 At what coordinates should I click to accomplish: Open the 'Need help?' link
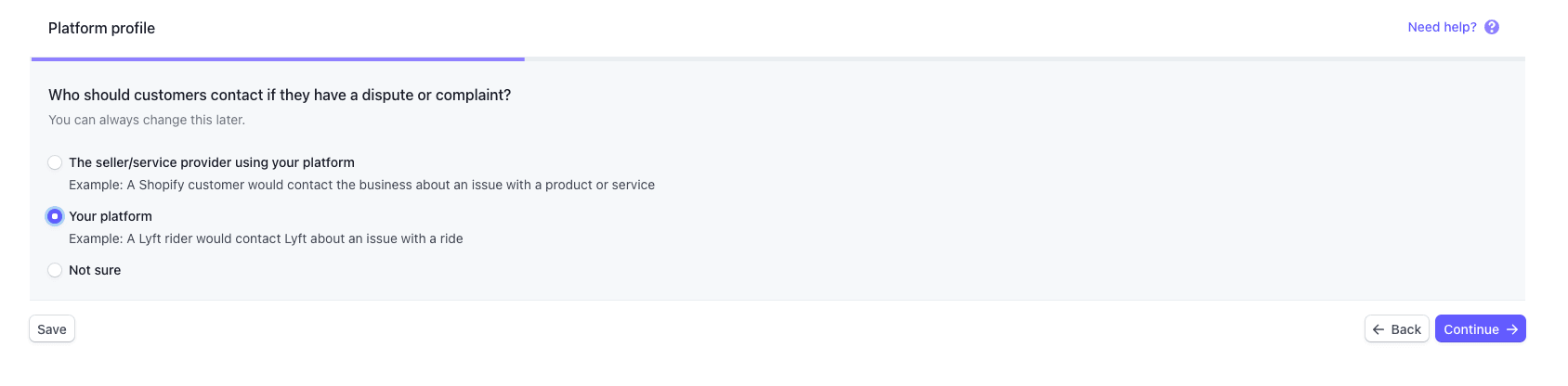pos(1442,27)
